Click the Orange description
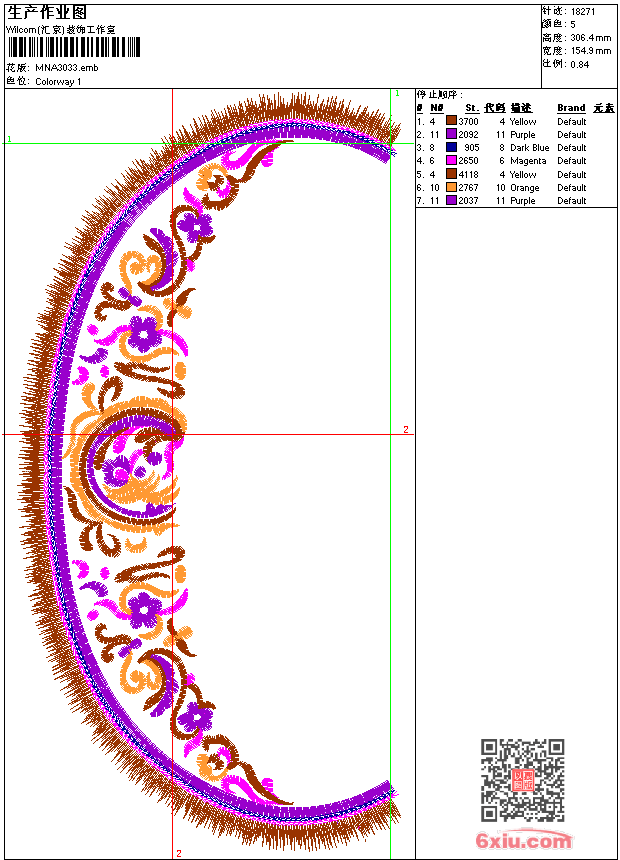This screenshot has height=860, width=620. (525, 188)
